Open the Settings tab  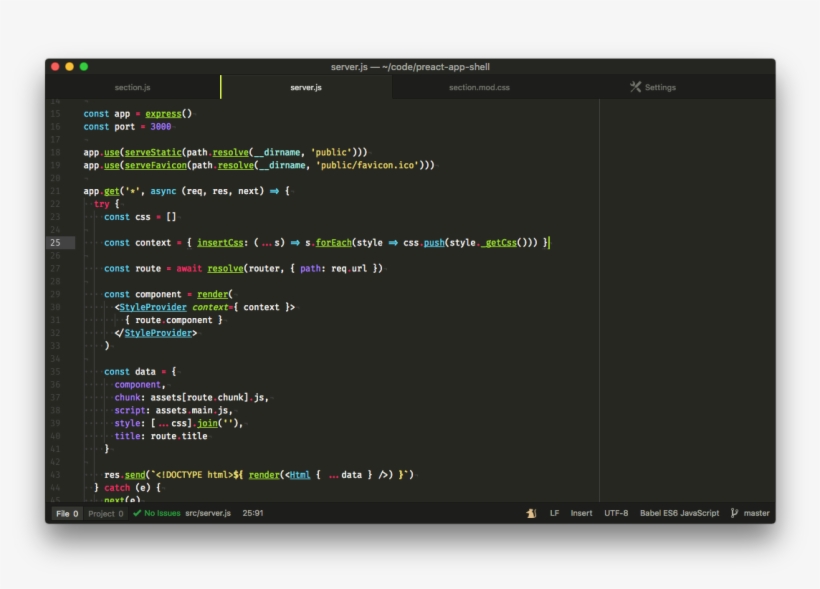point(656,87)
